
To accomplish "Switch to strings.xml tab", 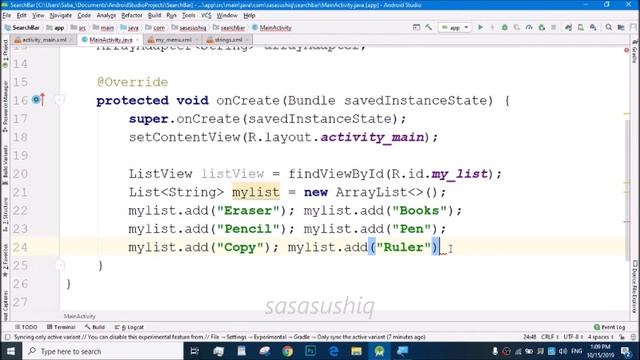I will click(x=228, y=40).
